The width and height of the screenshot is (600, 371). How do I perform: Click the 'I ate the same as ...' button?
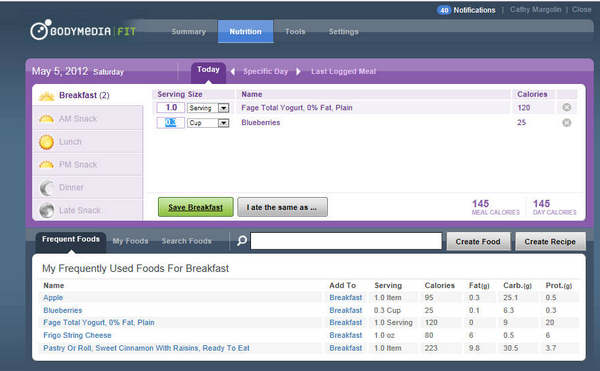point(282,207)
